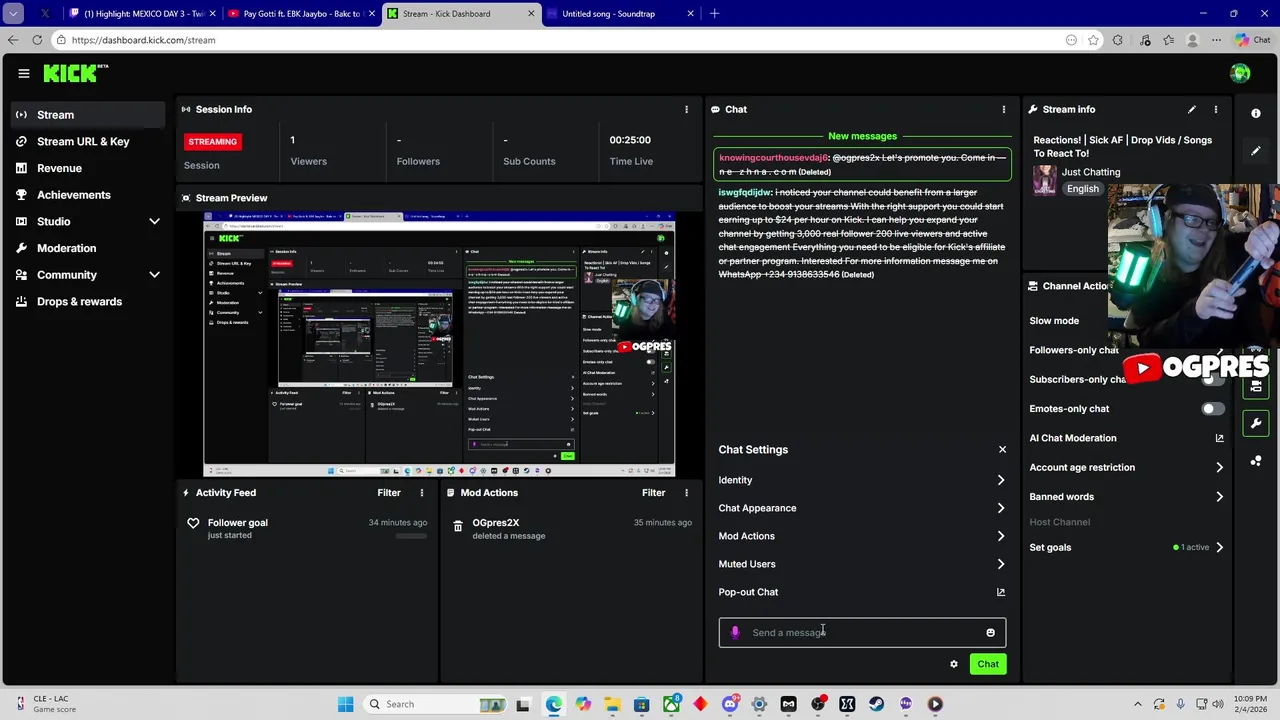Screen dimensions: 1280x720
Task: Click Just Chatting category label
Action: coord(1091,172)
